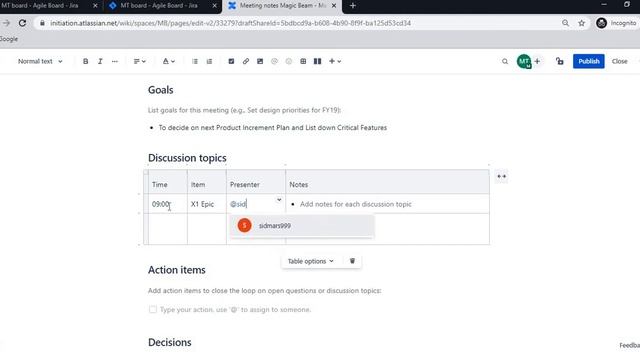Screen dimensions: 640x360
Task: Click the Decisions heading
Action: click(169, 342)
